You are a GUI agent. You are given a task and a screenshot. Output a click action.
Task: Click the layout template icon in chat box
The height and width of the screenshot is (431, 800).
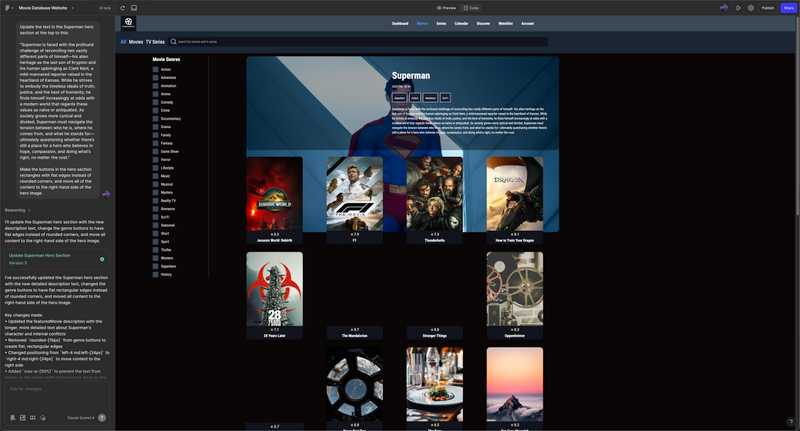point(22,418)
